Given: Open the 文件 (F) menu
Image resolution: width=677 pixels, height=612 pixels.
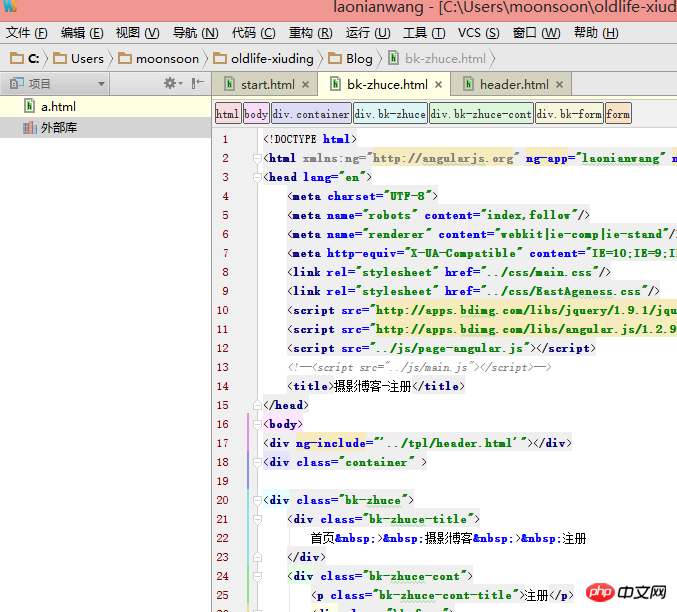Looking at the screenshot, I should pyautogui.click(x=27, y=33).
